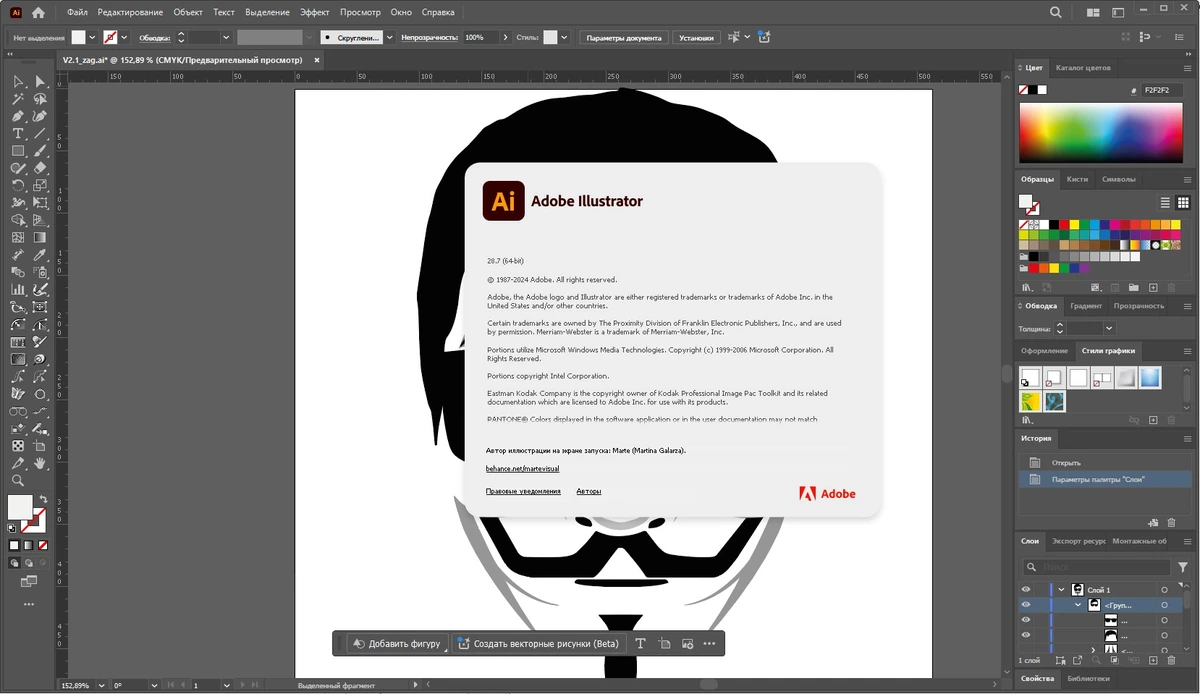Open the fill color dropdown in control bar
1200x694 pixels.
click(93, 37)
